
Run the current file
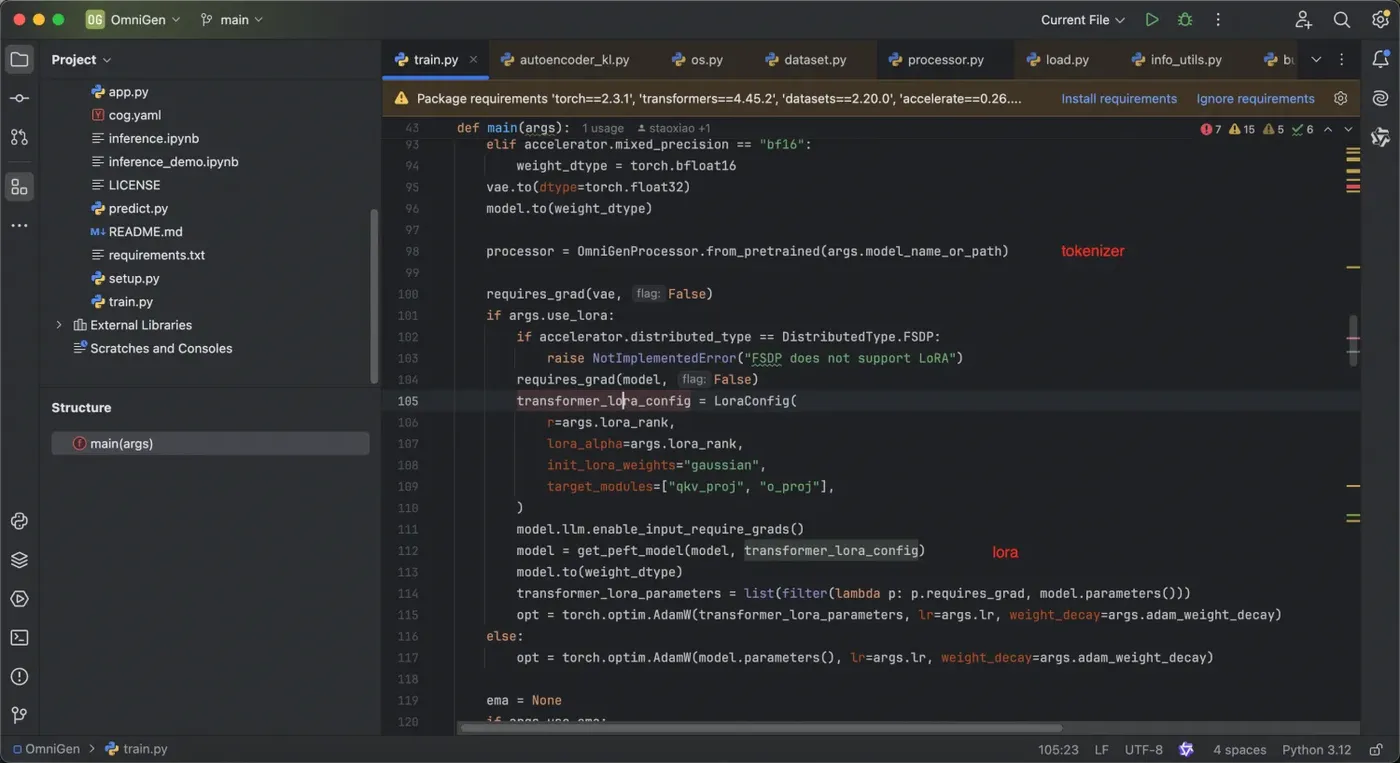tap(1152, 19)
